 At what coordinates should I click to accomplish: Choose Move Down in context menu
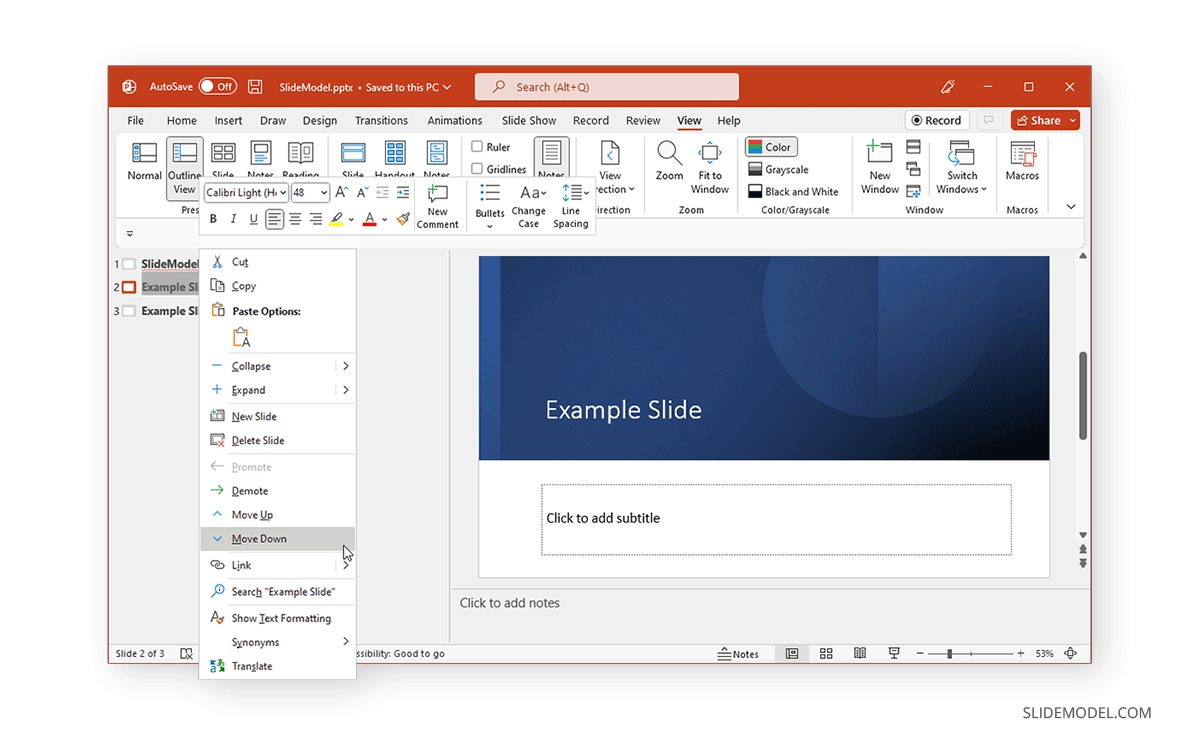pyautogui.click(x=278, y=539)
